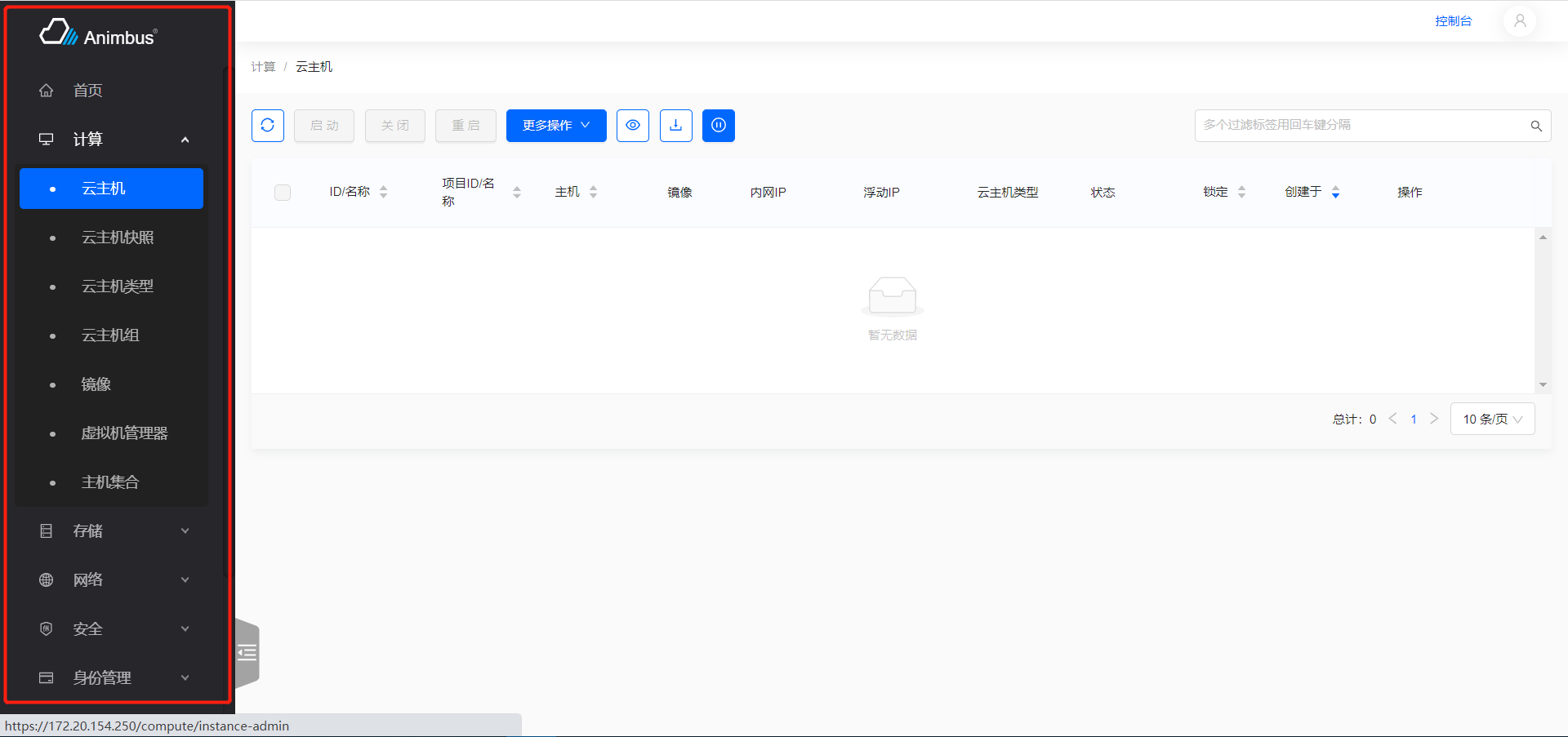This screenshot has height=737, width=1568.
Task: Open user avatar menu at top right
Action: pos(1519,20)
